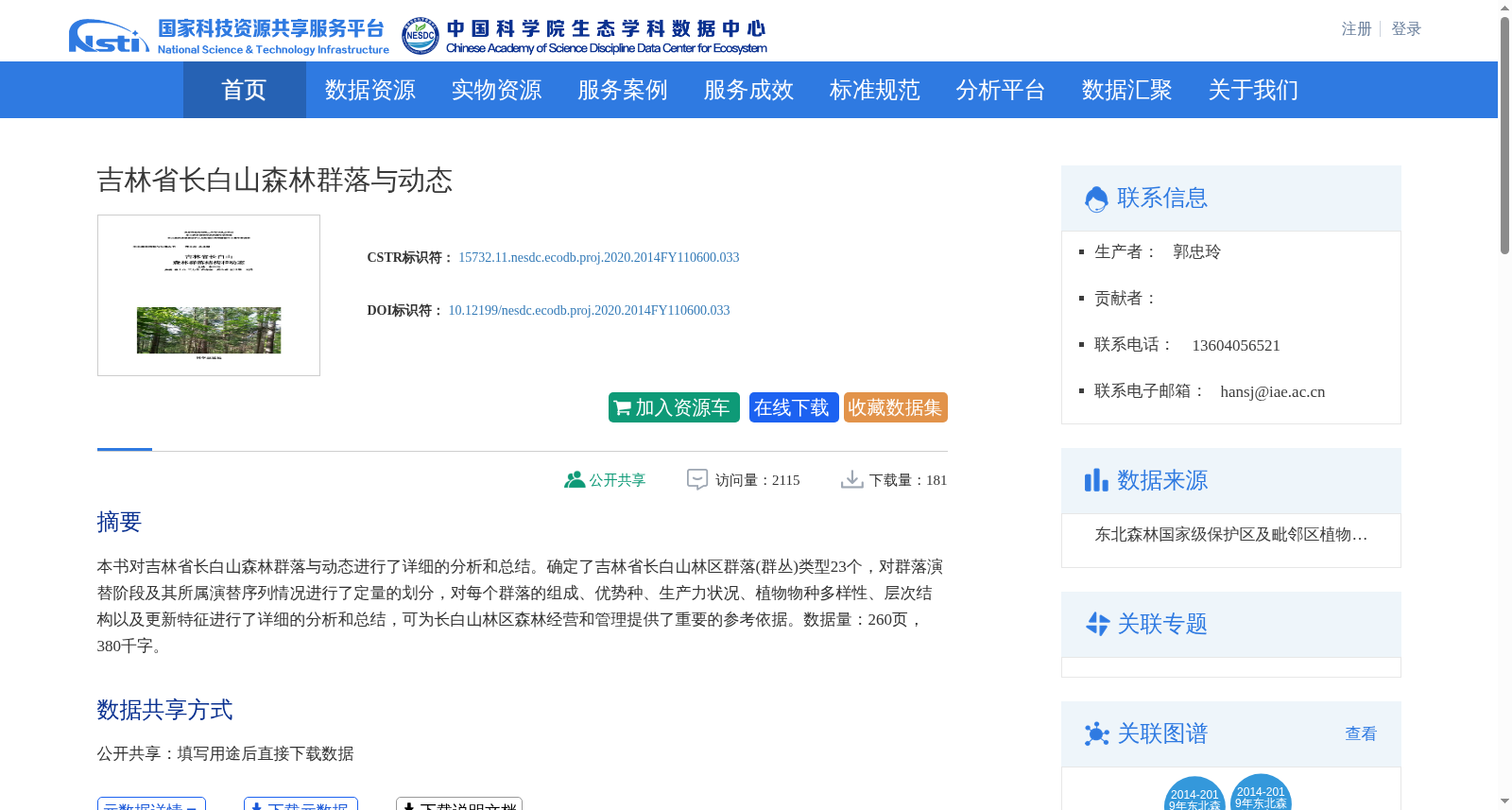Expand the 元数据详情 dropdown button

coord(151,803)
